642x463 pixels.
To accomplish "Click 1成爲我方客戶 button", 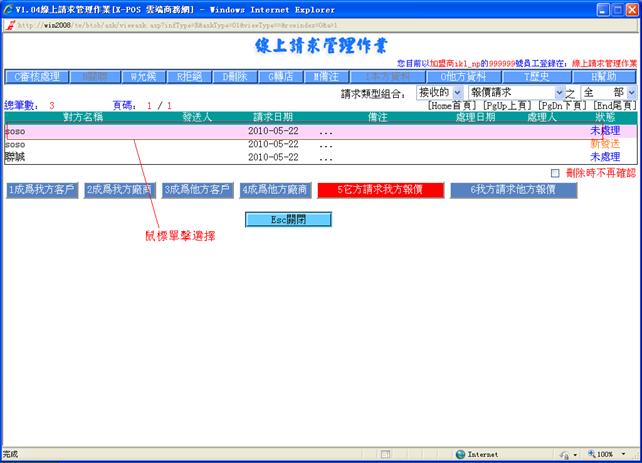I will click(x=41, y=189).
